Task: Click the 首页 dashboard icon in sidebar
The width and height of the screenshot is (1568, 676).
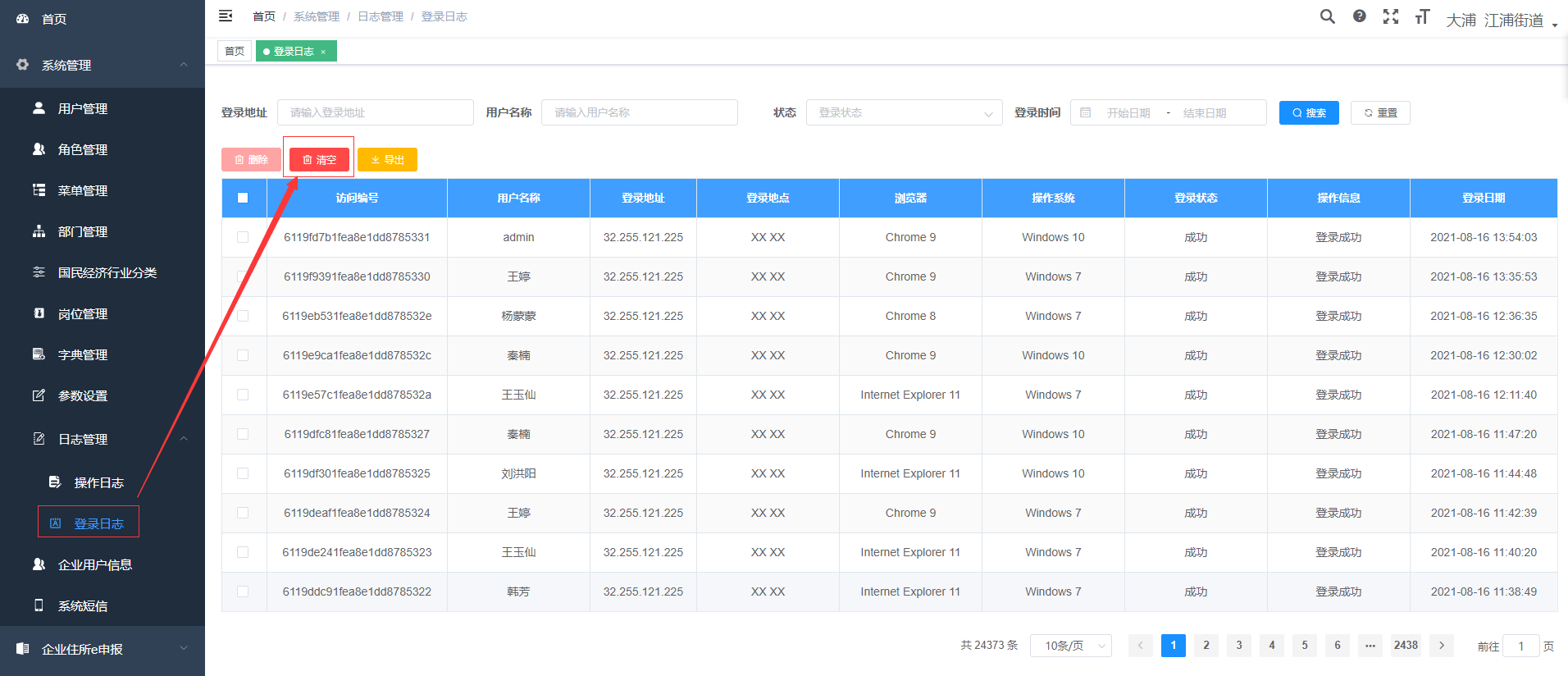Action: (x=23, y=18)
